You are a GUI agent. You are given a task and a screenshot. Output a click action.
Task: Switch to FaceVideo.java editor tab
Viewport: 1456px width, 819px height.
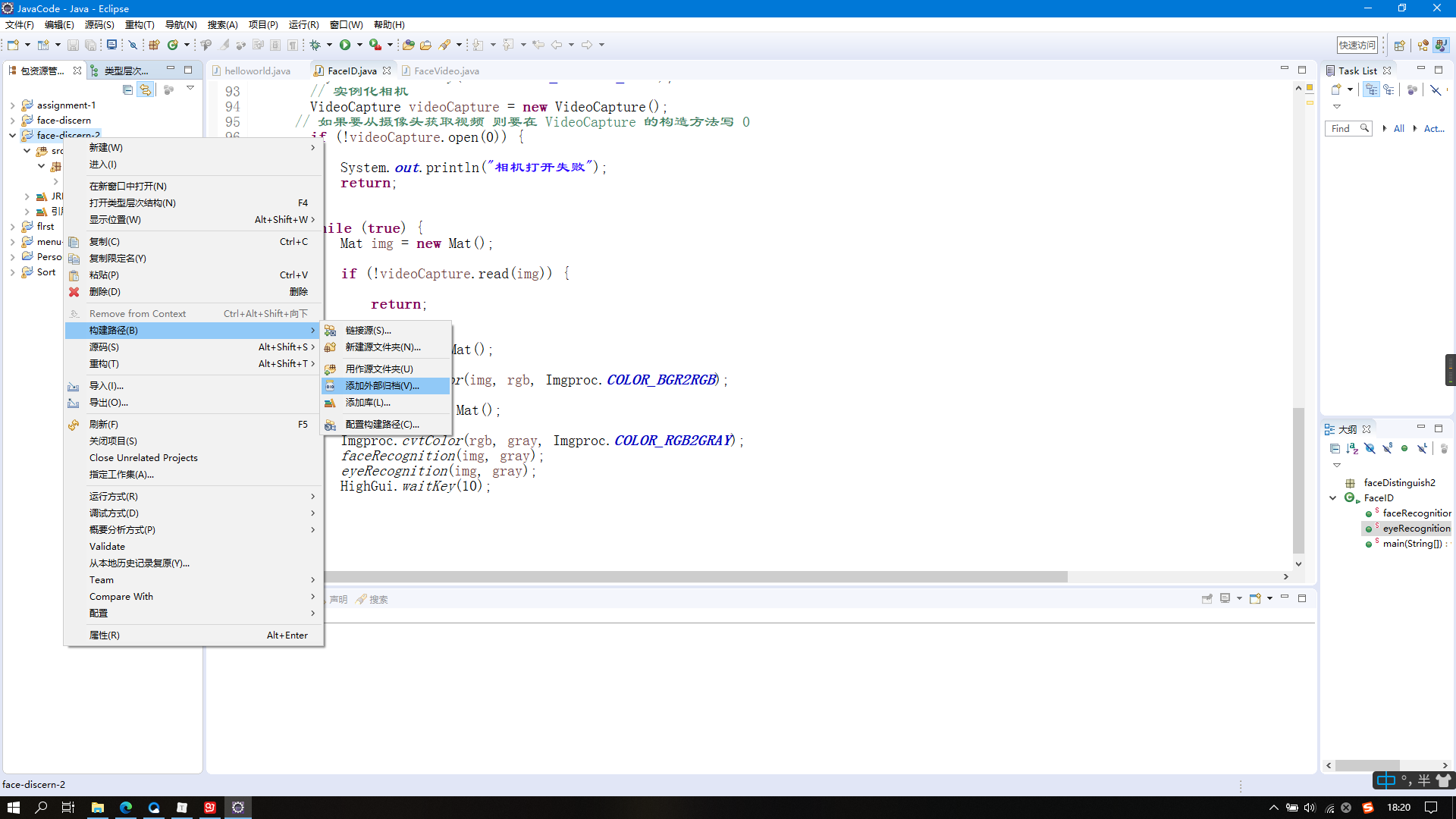pos(446,71)
